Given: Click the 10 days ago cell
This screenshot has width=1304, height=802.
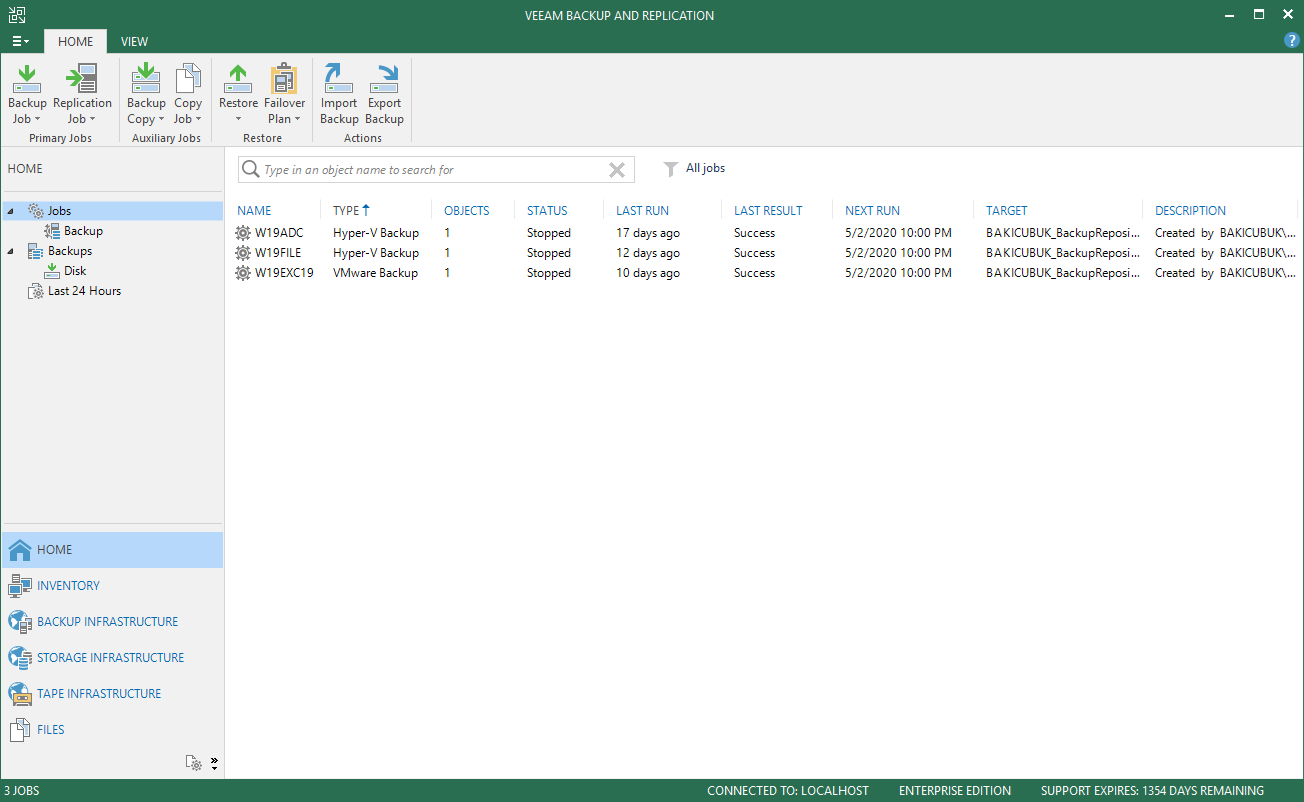Looking at the screenshot, I should pos(648,273).
